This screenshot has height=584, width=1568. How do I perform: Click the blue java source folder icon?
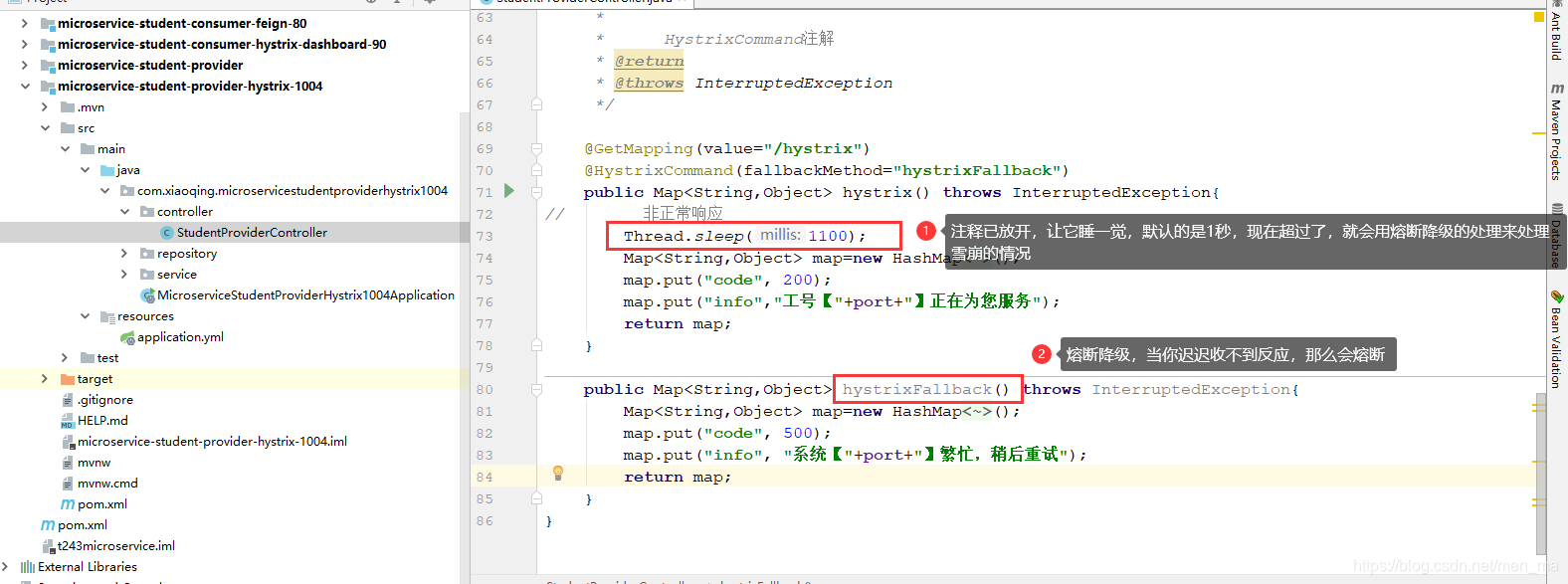(x=107, y=170)
